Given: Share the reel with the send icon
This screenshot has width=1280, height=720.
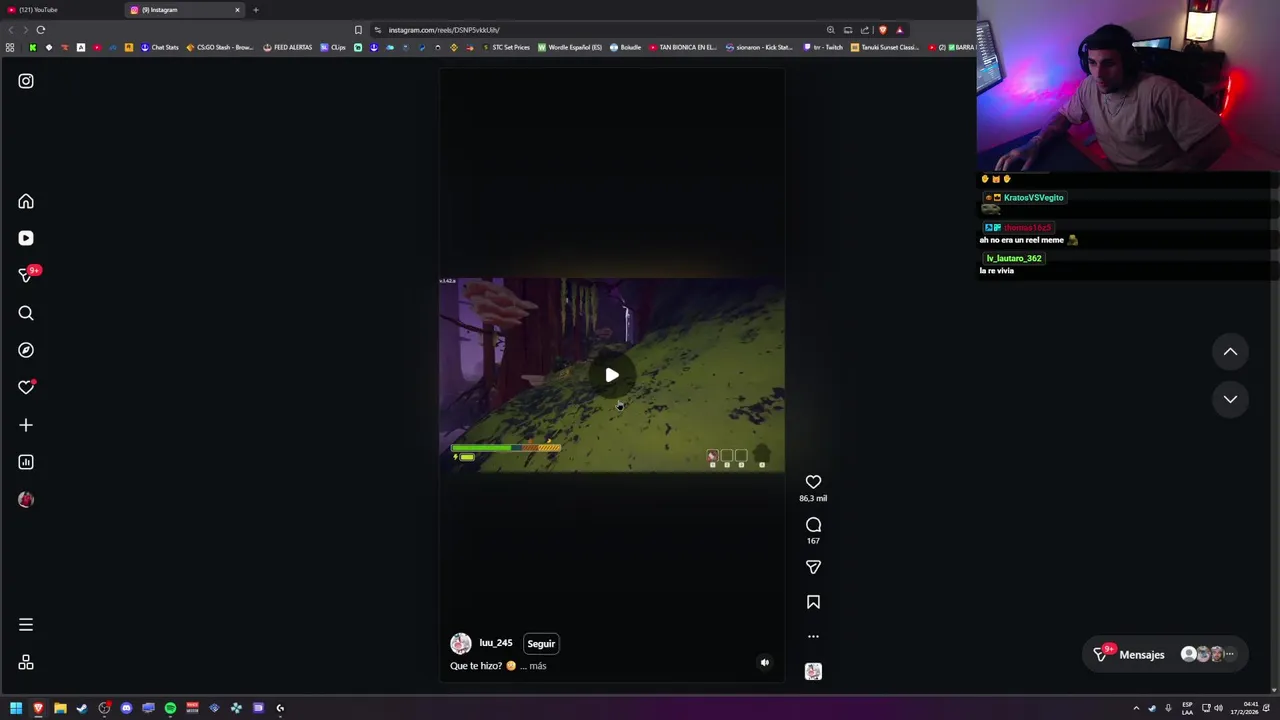Looking at the screenshot, I should (813, 567).
